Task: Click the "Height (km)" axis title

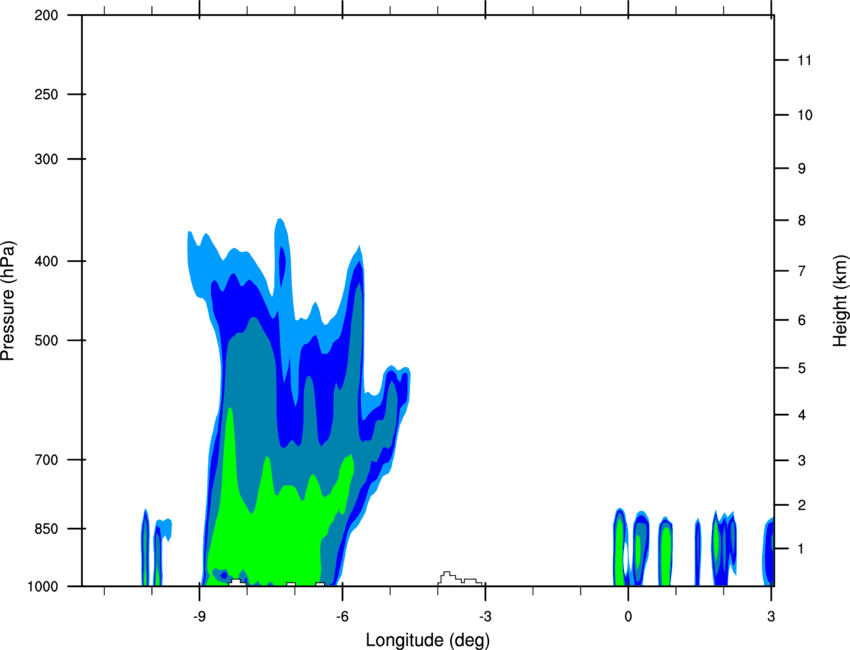Action: click(840, 300)
